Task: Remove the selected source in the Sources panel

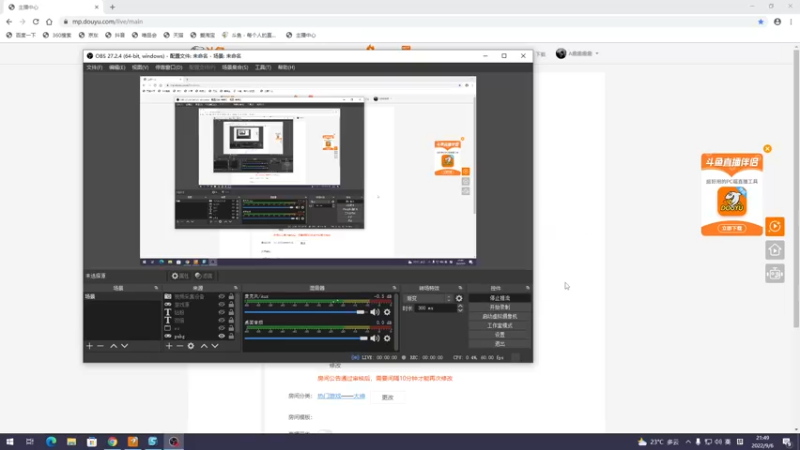Action: [x=180, y=346]
